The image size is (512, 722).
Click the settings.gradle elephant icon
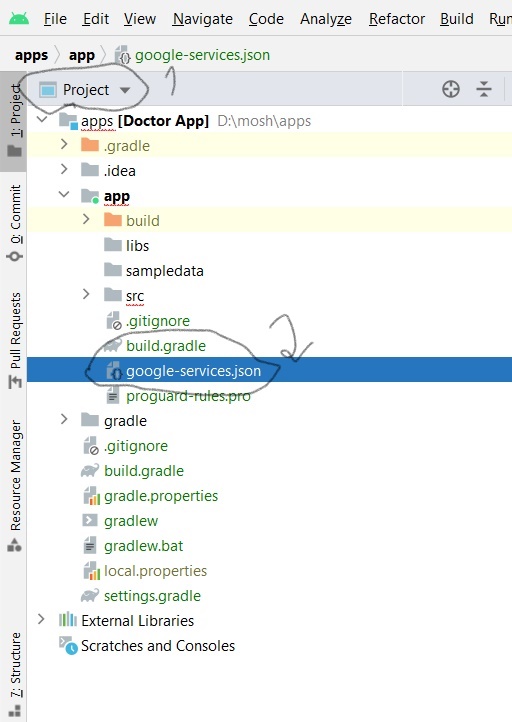(x=90, y=595)
